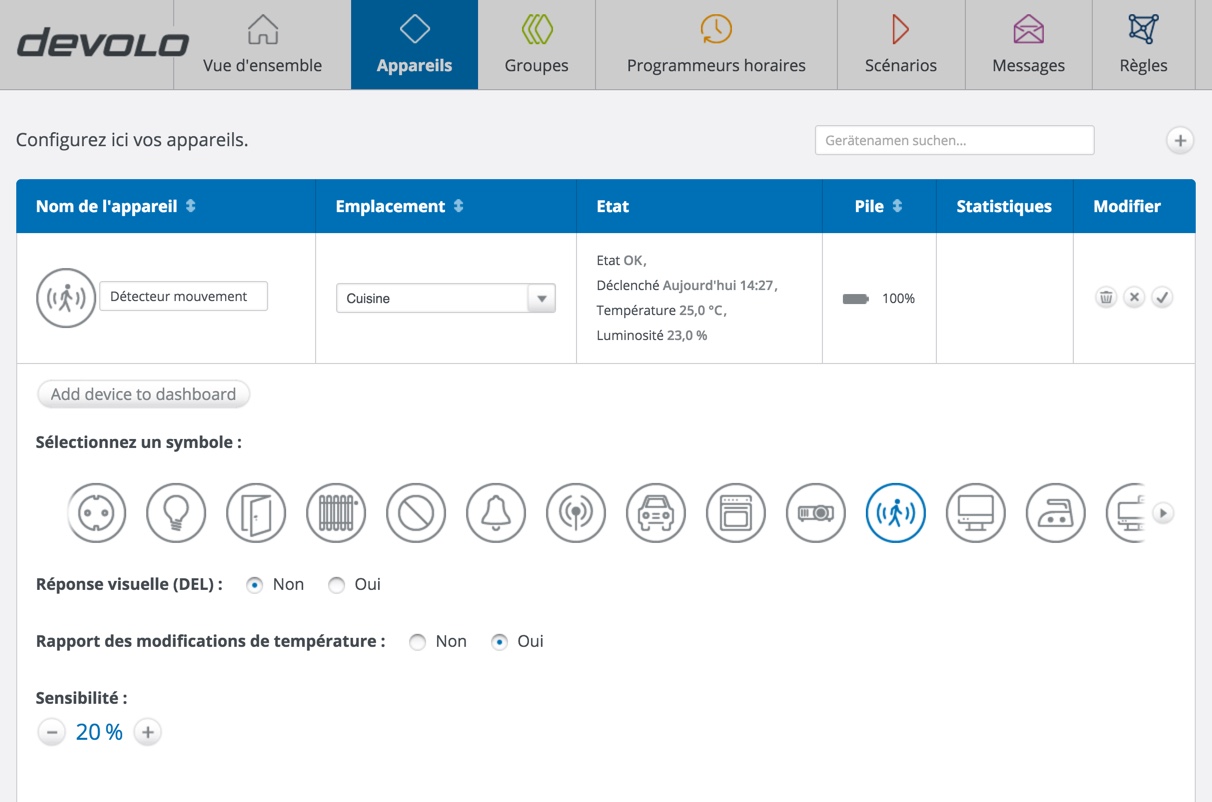The height and width of the screenshot is (802, 1212).
Task: Cancel editing with the X icon
Action: pos(1134,297)
